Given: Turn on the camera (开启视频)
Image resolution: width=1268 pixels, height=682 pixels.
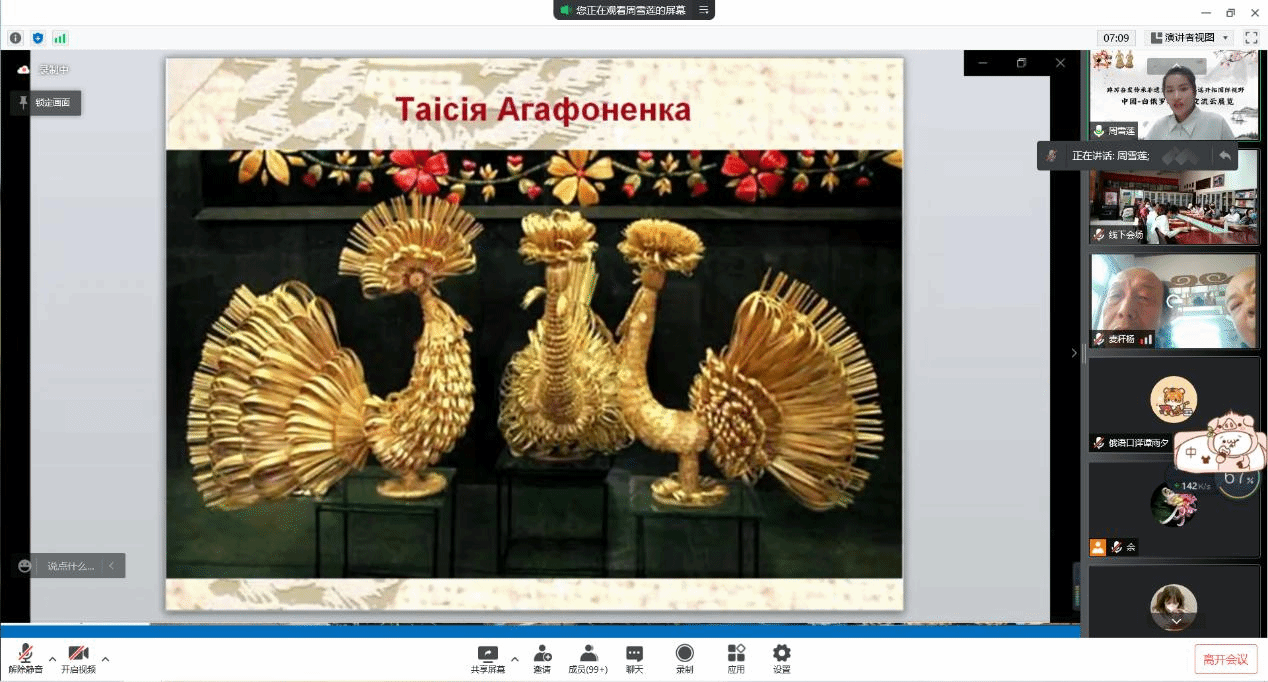Looking at the screenshot, I should coord(78,657).
